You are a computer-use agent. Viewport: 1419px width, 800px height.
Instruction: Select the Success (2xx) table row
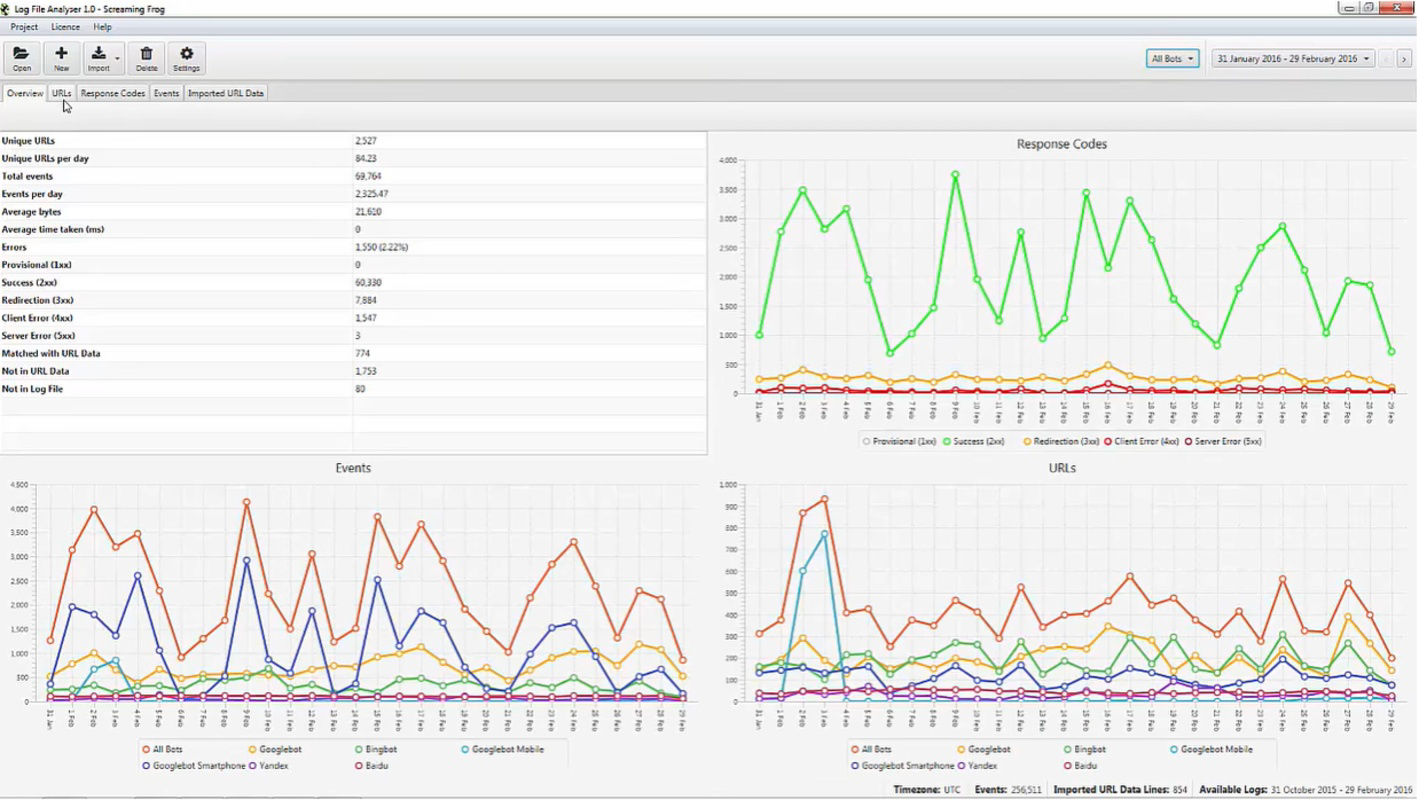click(353, 283)
